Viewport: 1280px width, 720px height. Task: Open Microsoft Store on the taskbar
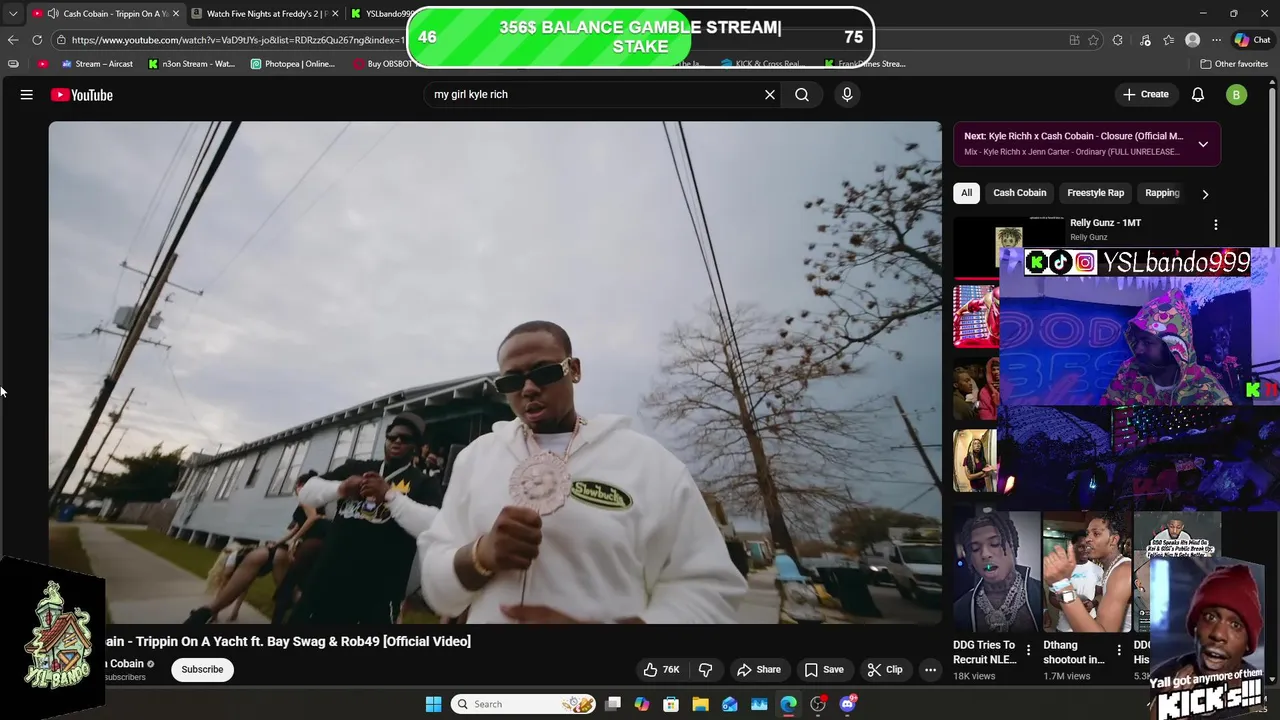pos(671,704)
